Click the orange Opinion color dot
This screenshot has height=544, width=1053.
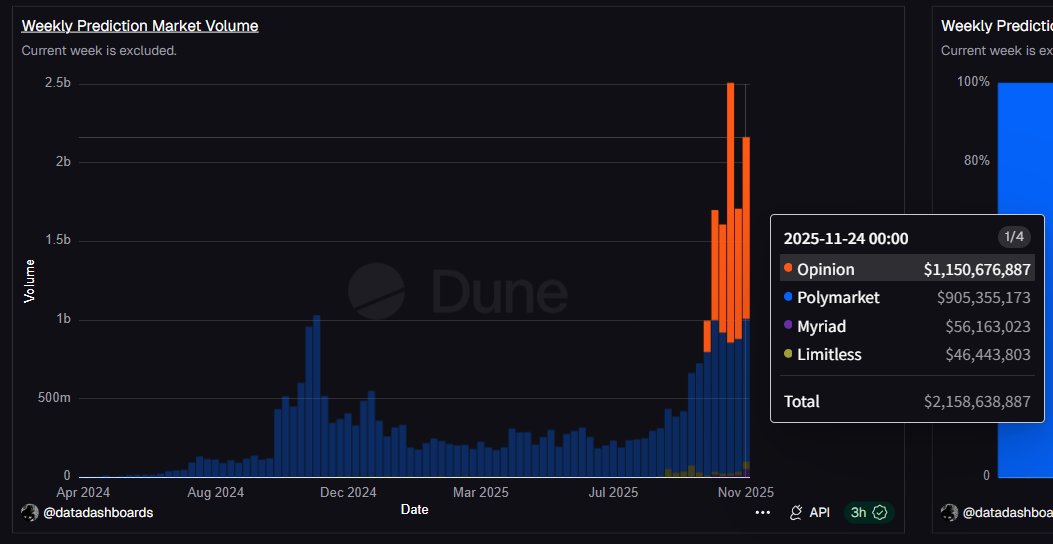pyautogui.click(x=788, y=268)
